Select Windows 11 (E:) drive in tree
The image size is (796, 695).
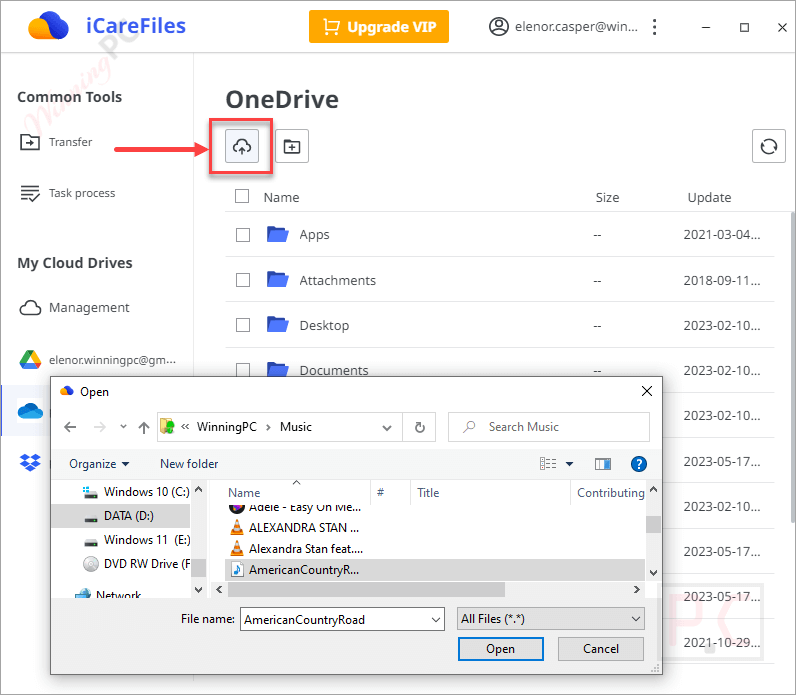(x=137, y=540)
